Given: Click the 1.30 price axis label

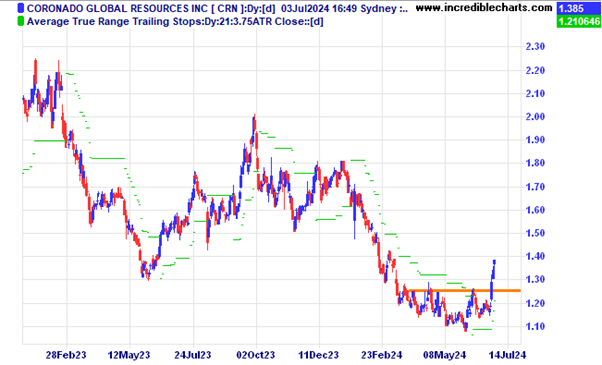Looking at the screenshot, I should pos(535,280).
